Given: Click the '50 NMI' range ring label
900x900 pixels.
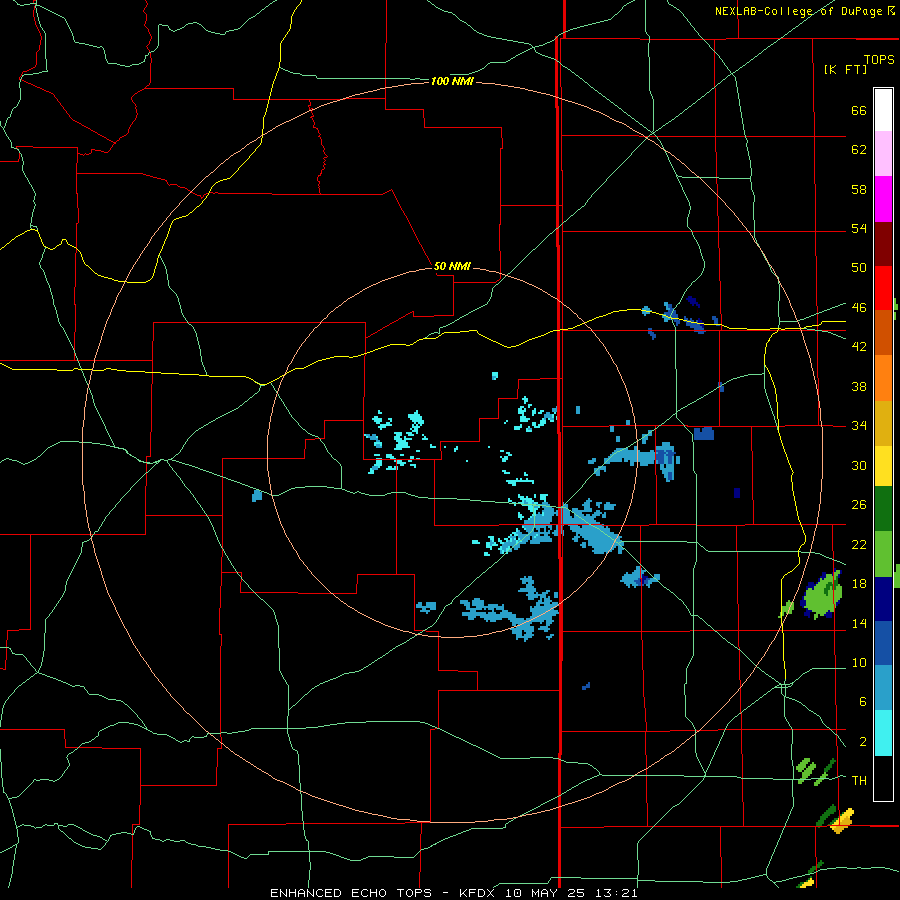Looking at the screenshot, I should coord(452,266).
